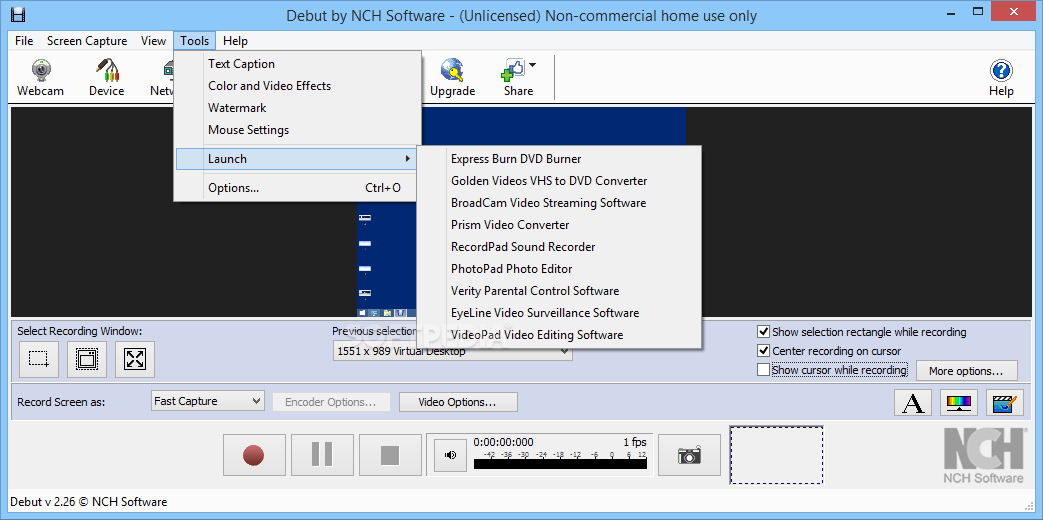Choose full screen recording window icon
The image size is (1043, 520).
[134, 359]
